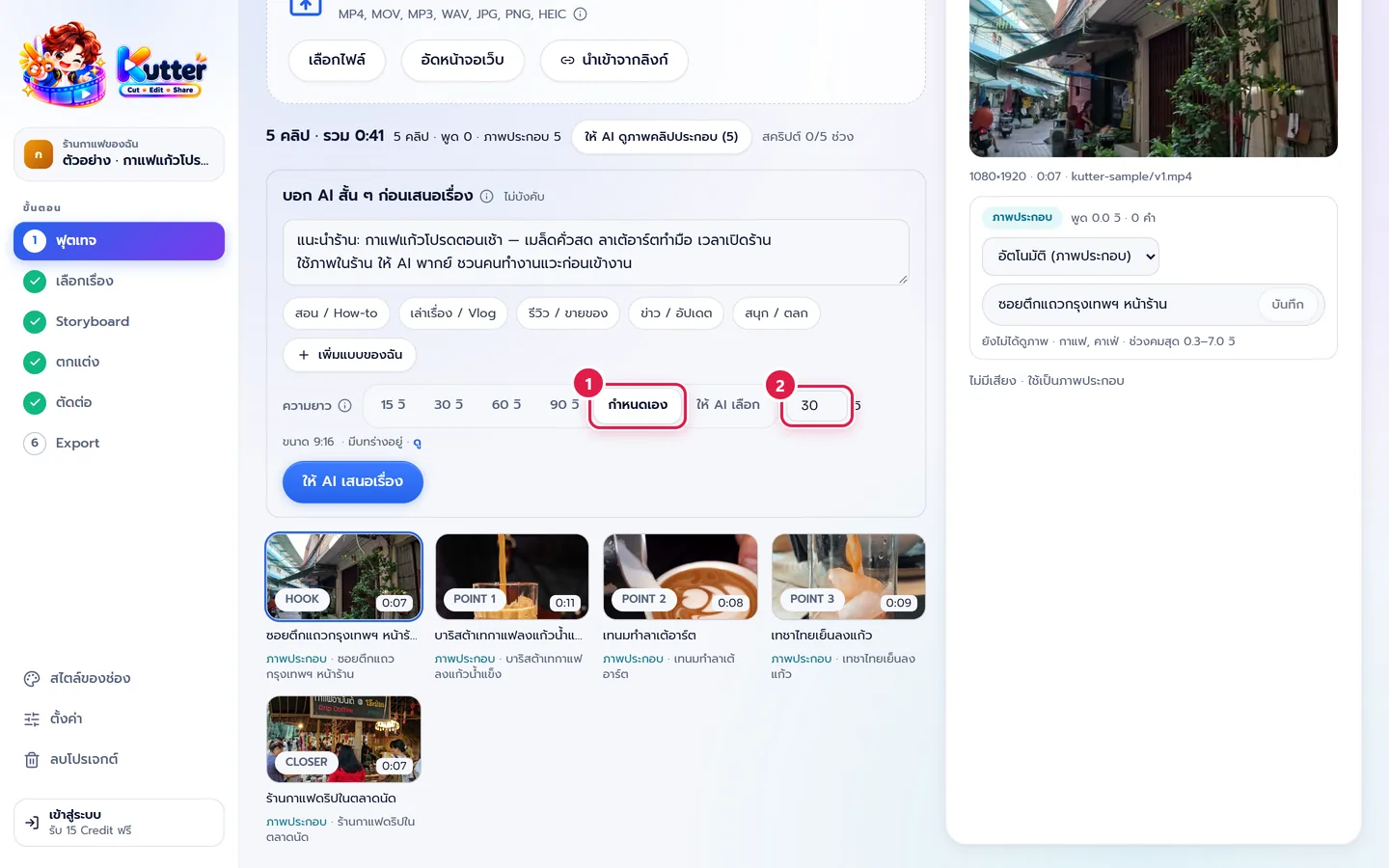Click the info icon beside supported file formats

581,14
